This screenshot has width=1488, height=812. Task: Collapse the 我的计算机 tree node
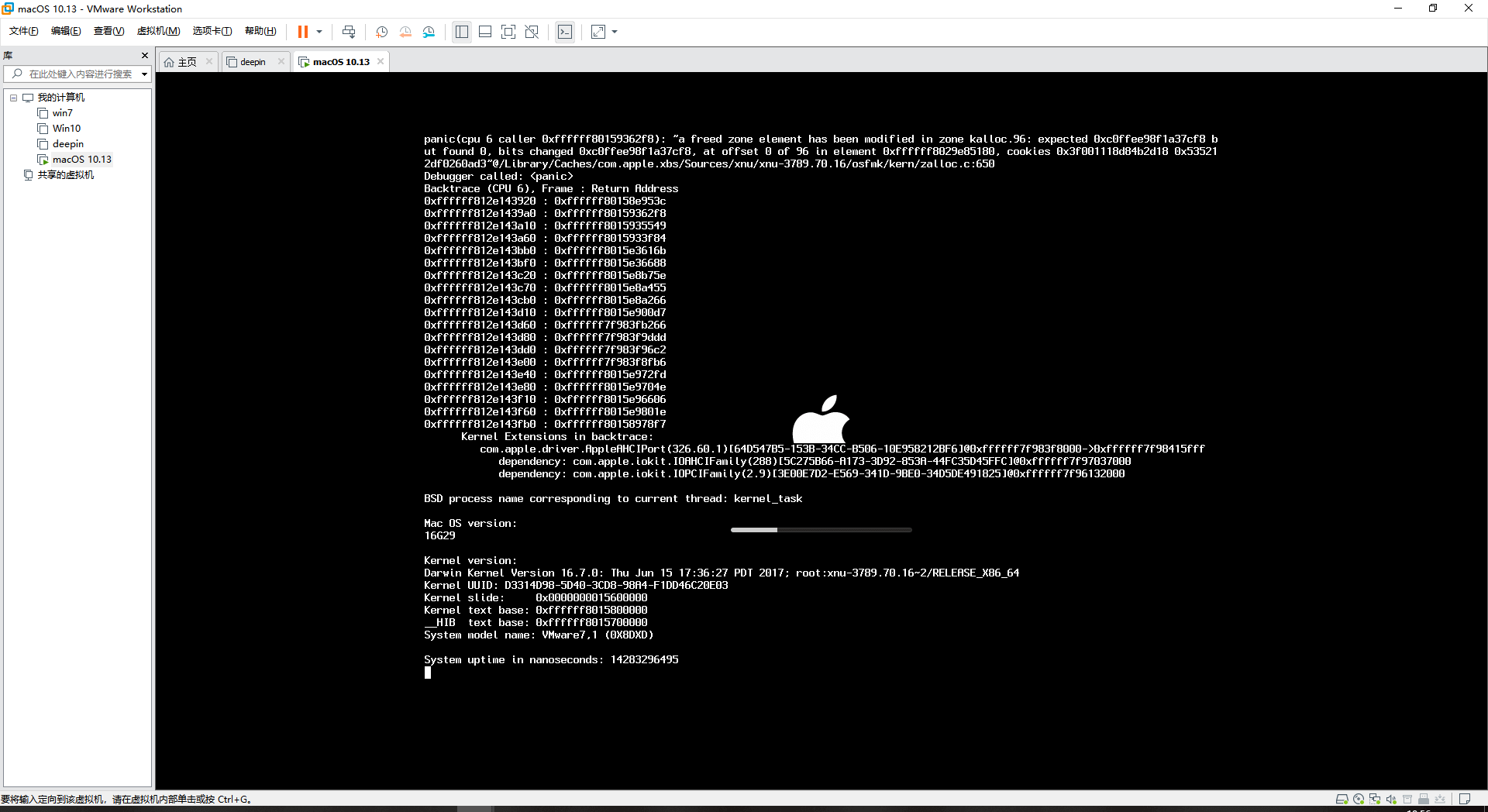coord(13,98)
